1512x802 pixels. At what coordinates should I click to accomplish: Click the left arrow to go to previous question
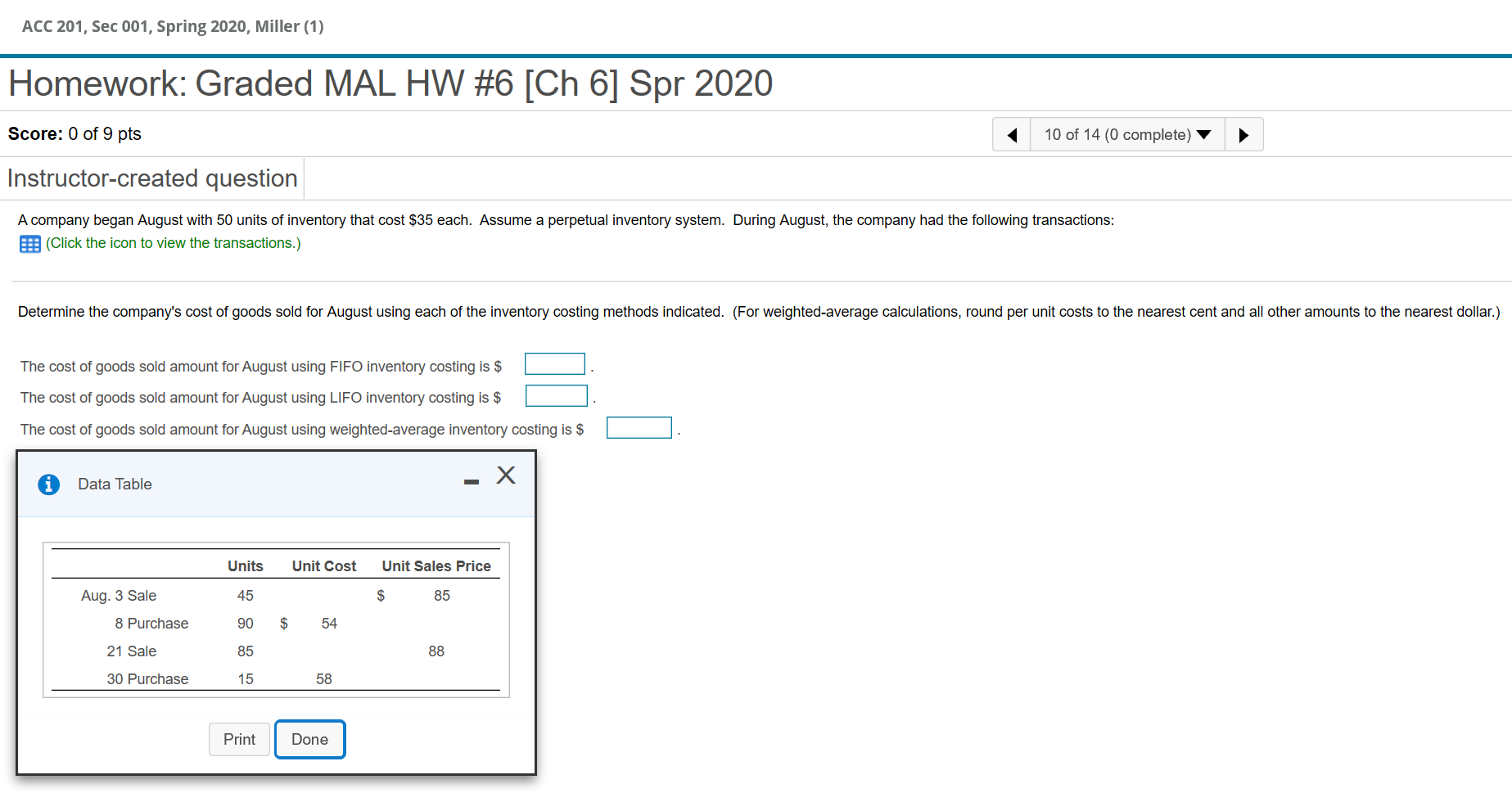tap(1011, 134)
